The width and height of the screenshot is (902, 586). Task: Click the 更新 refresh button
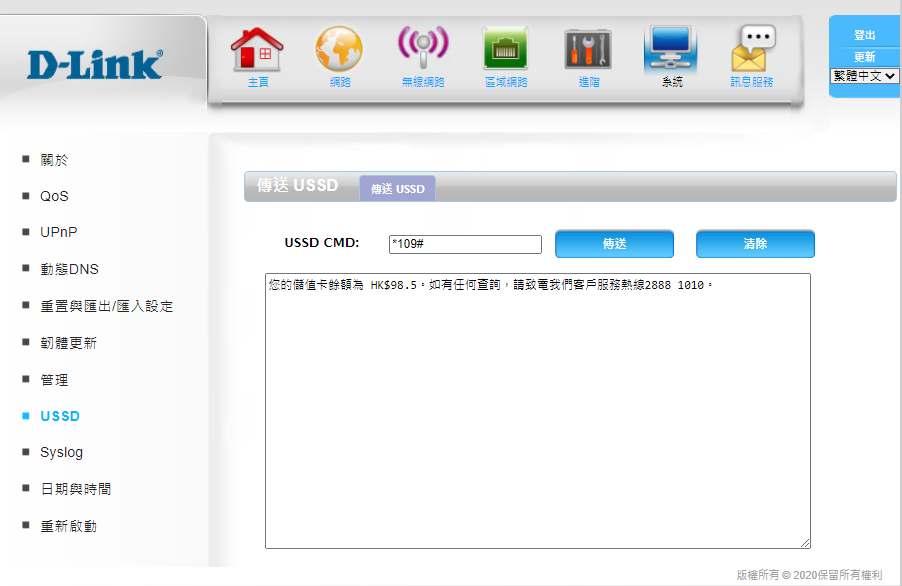click(x=865, y=56)
